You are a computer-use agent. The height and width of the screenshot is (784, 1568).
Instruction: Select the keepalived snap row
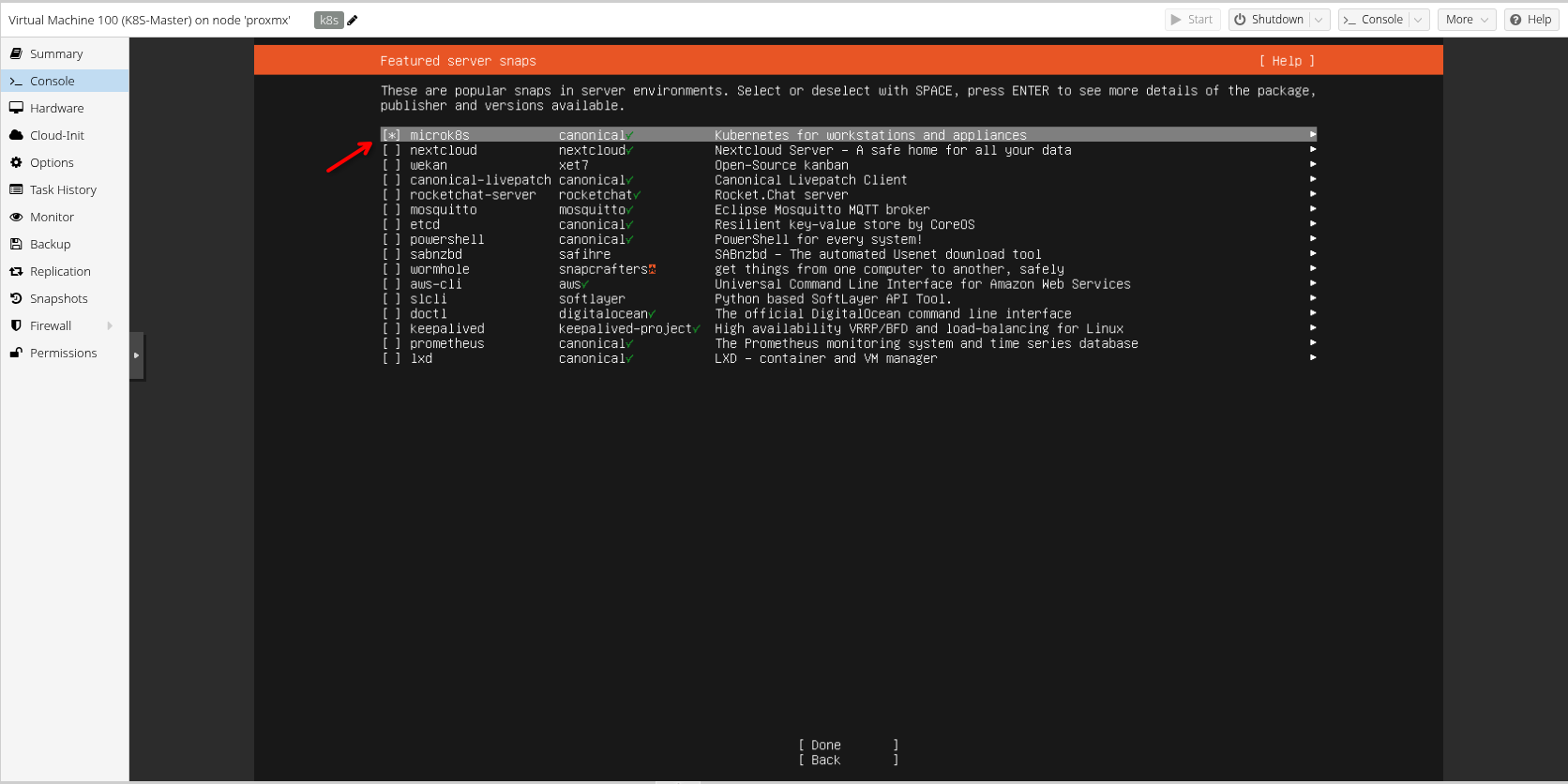849,329
